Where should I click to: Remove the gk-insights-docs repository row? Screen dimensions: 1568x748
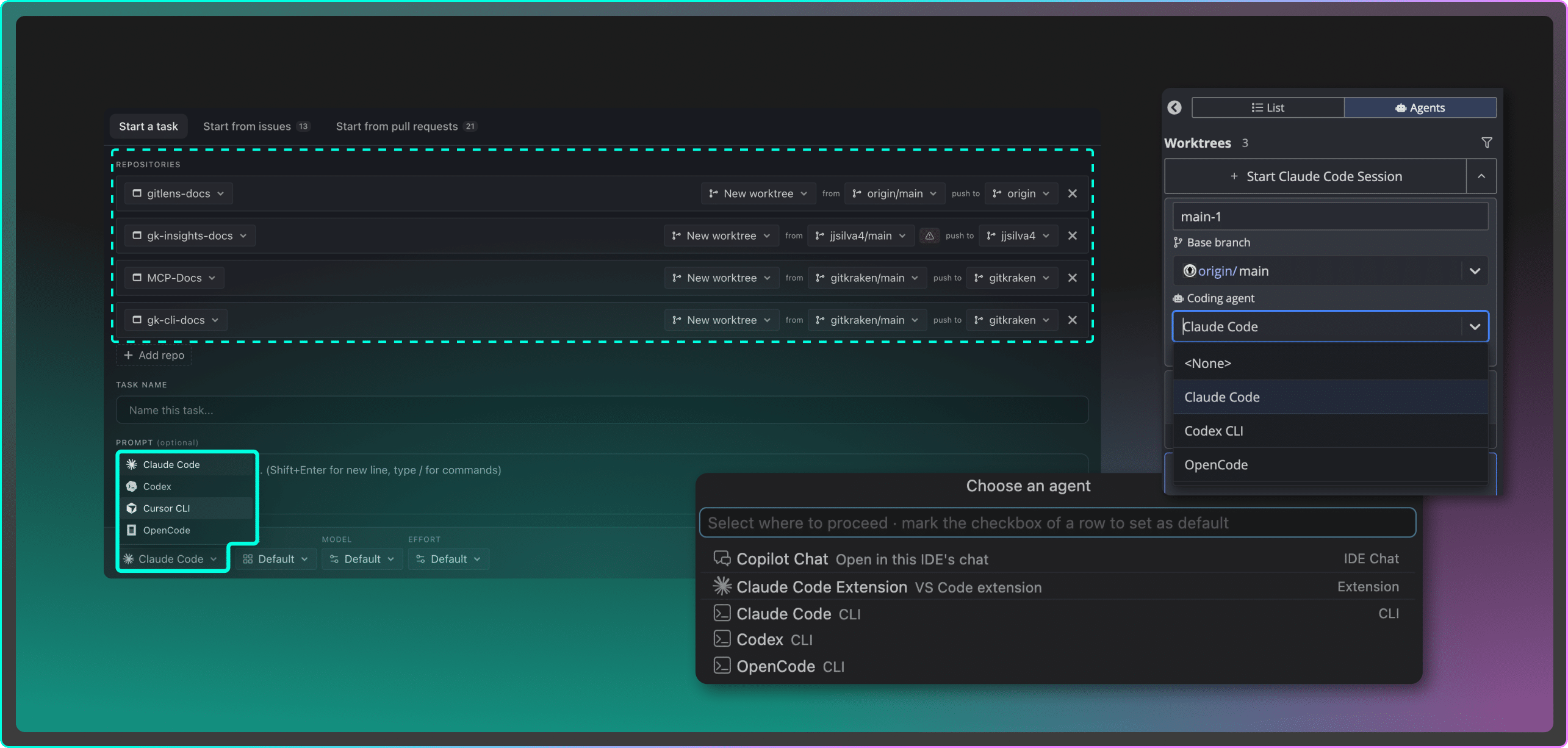1072,236
